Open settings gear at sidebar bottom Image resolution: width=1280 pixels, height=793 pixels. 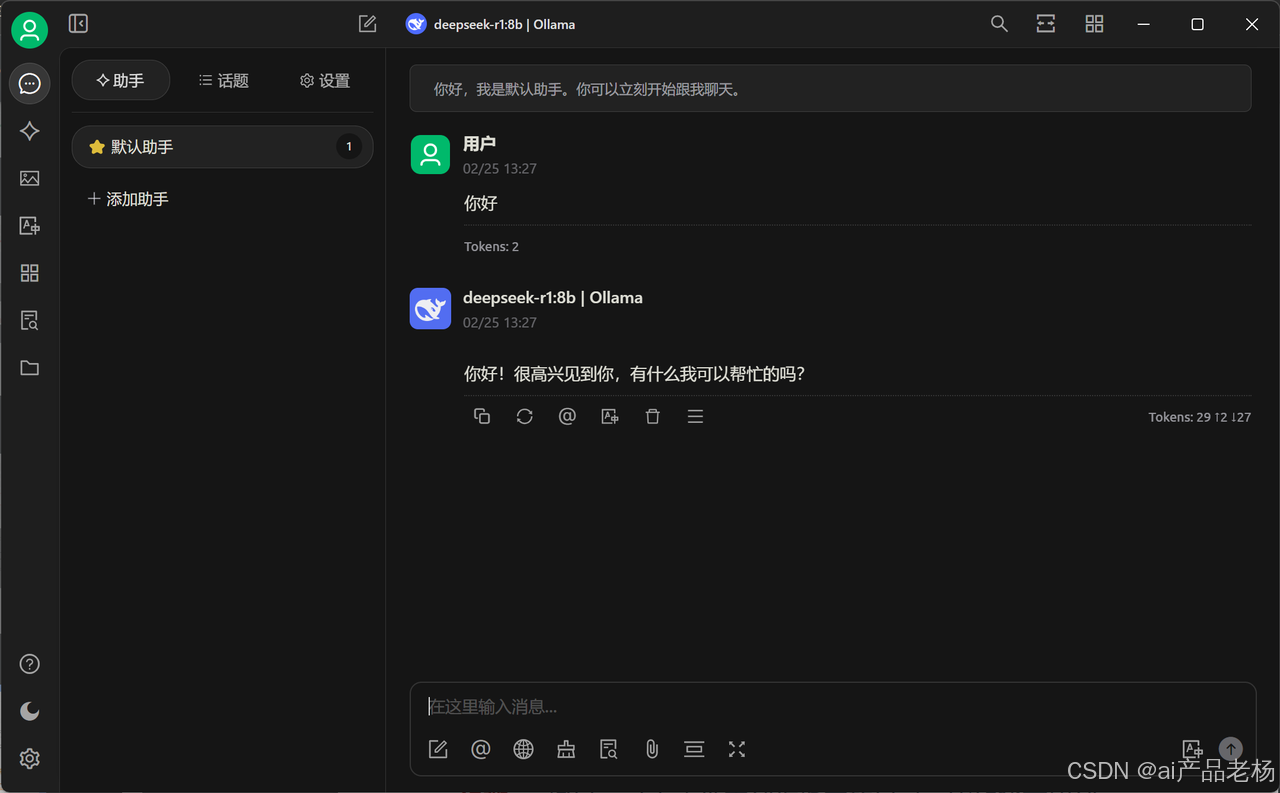30,759
